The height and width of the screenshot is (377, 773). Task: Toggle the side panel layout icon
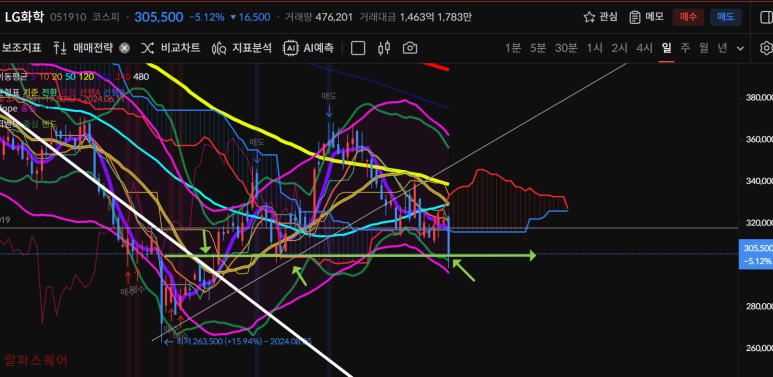[766, 17]
